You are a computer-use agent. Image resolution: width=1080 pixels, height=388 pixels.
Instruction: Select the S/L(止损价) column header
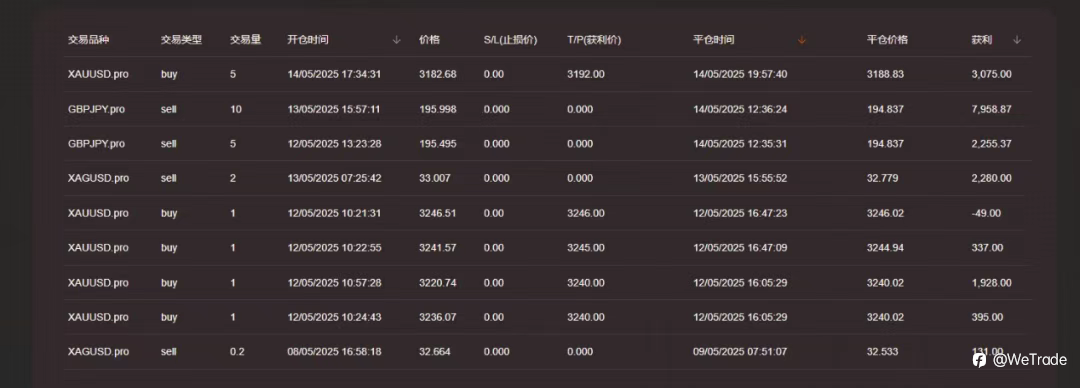pyautogui.click(x=510, y=40)
